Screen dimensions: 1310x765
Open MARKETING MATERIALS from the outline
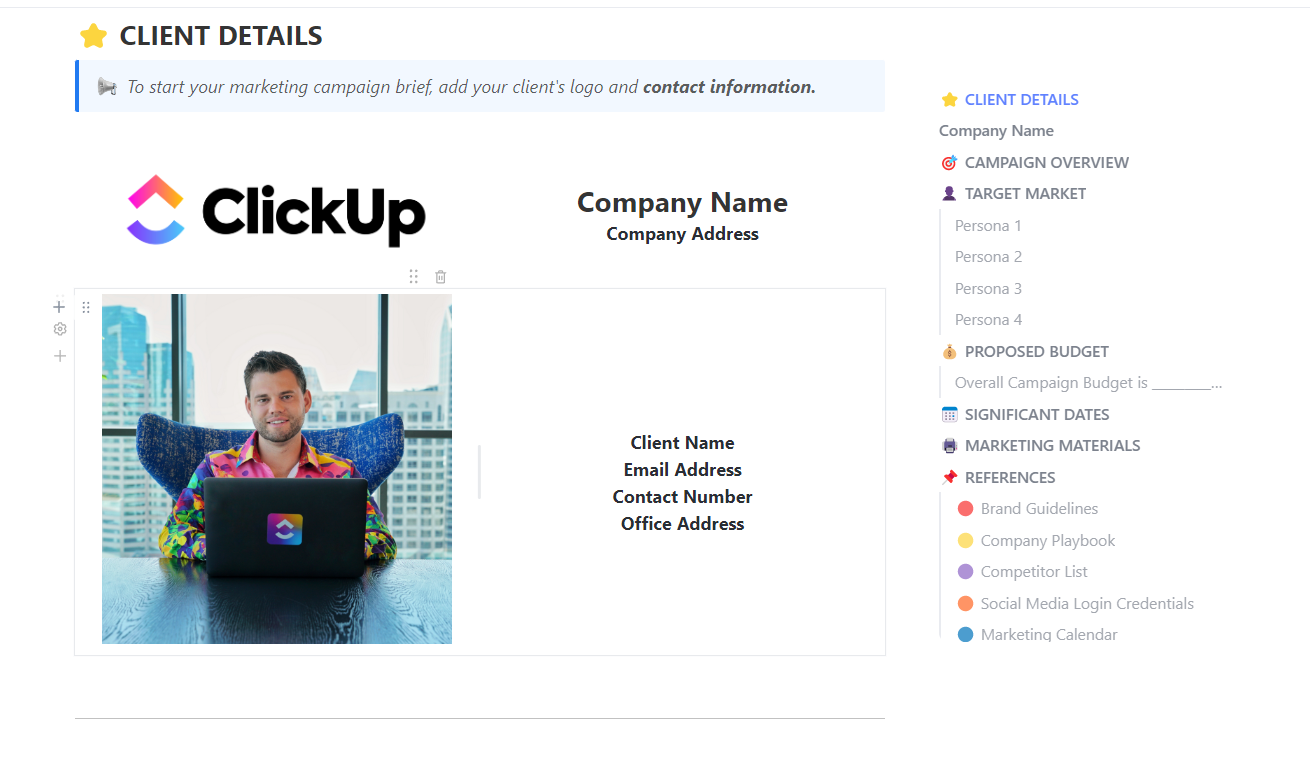1053,446
